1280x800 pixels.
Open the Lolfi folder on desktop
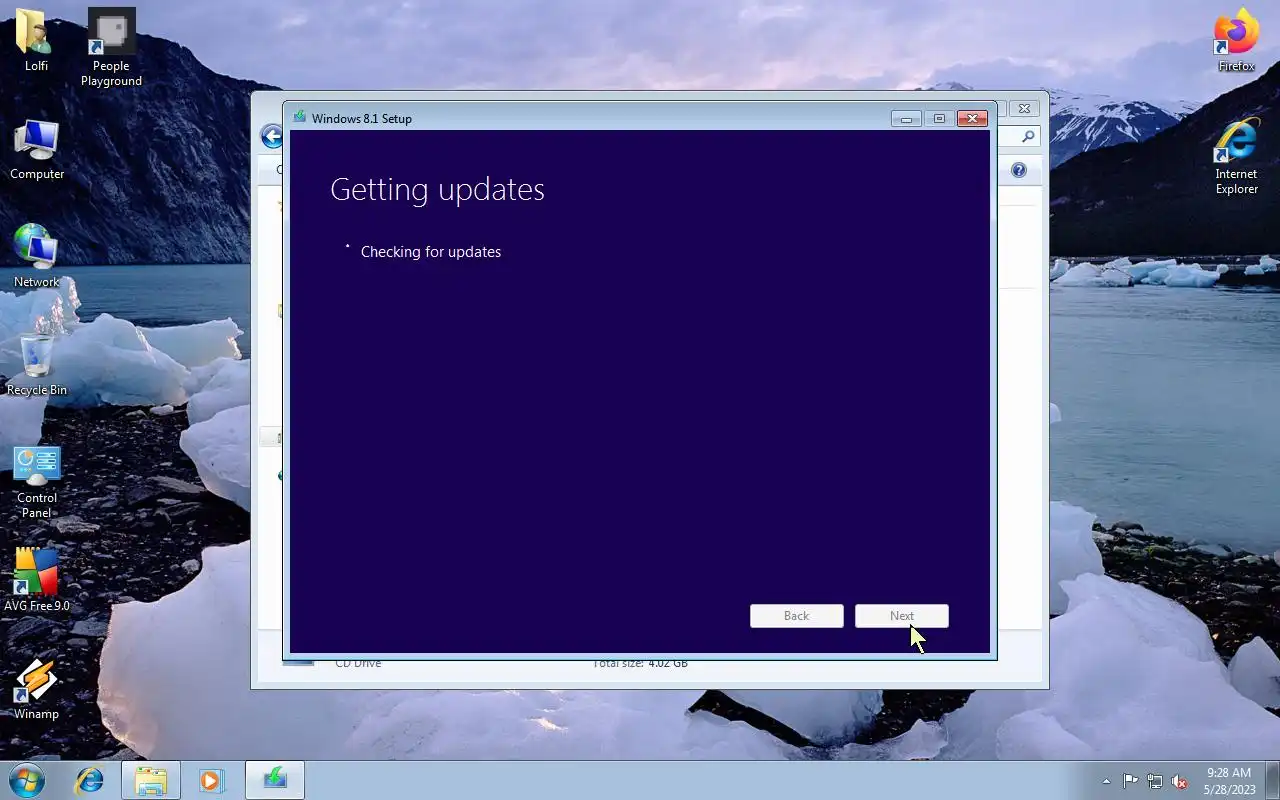tap(36, 40)
